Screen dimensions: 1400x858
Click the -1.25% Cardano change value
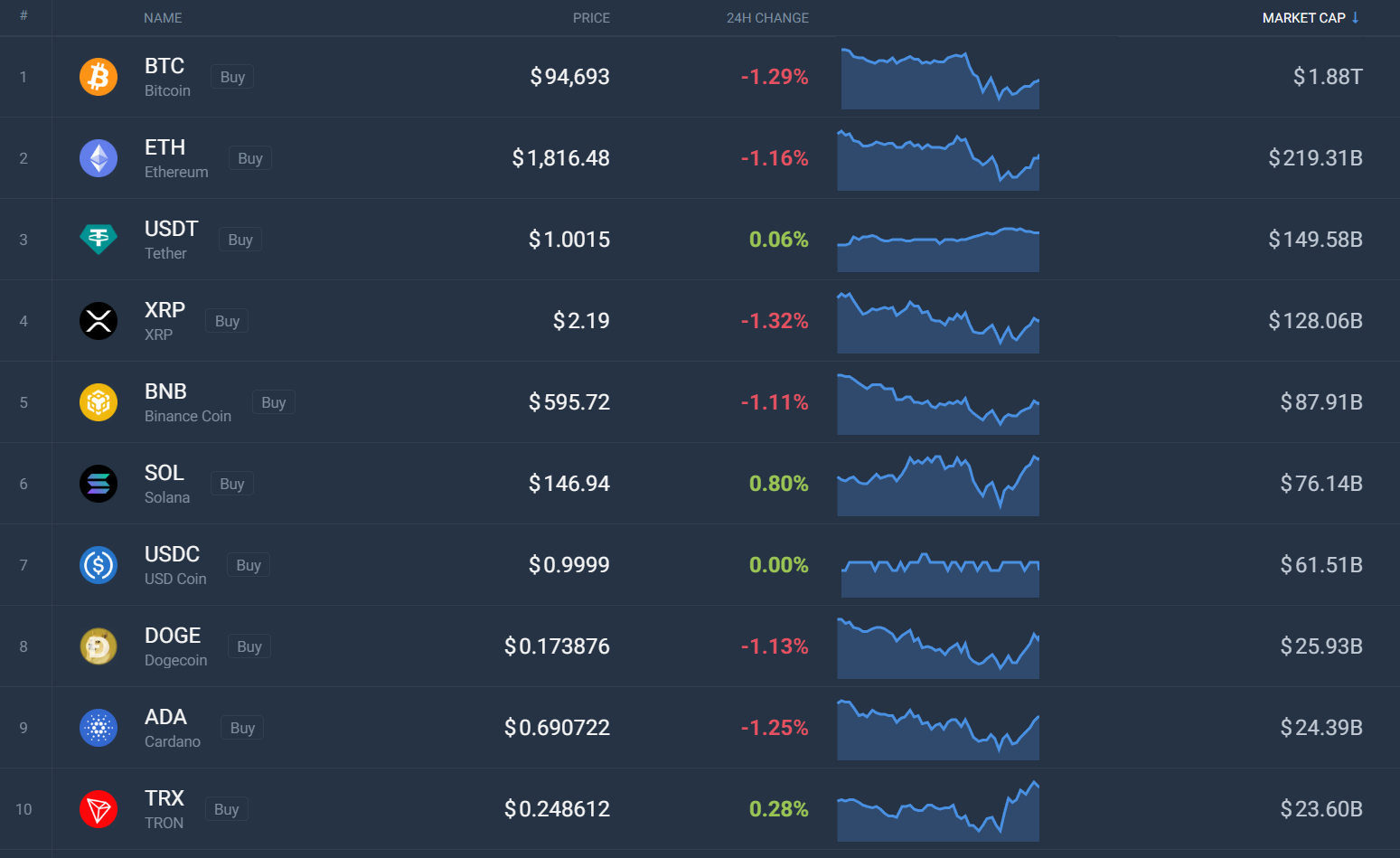click(x=775, y=728)
